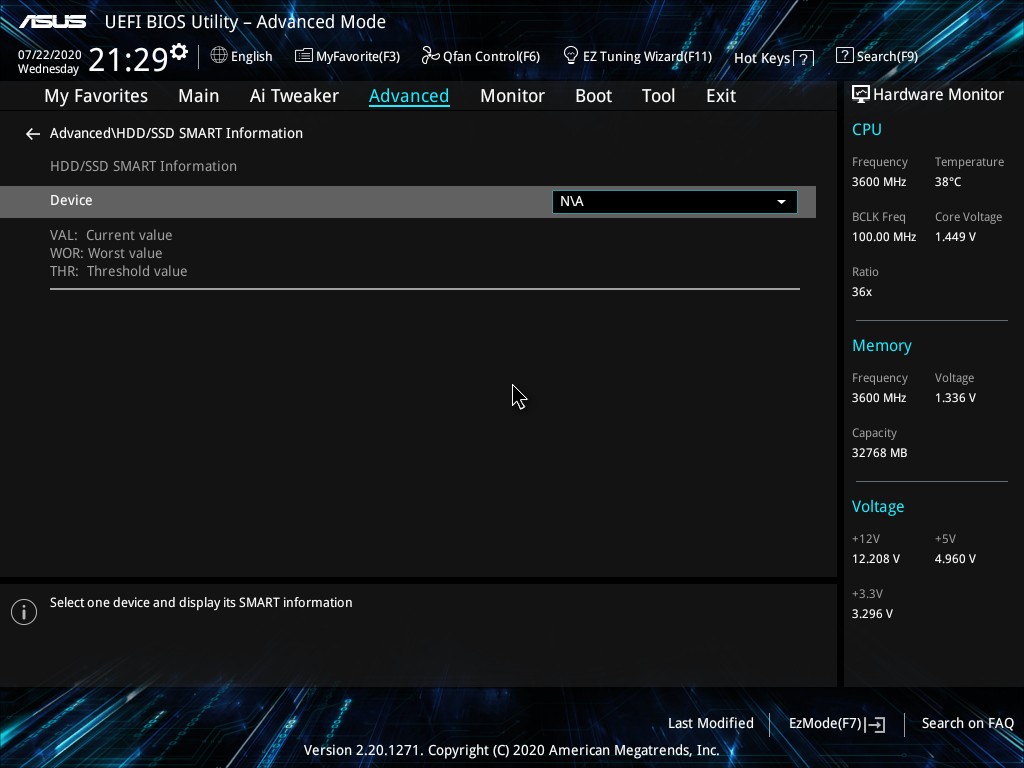Viewport: 1024px width, 768px height.
Task: Go to the Boot tab
Action: (593, 96)
